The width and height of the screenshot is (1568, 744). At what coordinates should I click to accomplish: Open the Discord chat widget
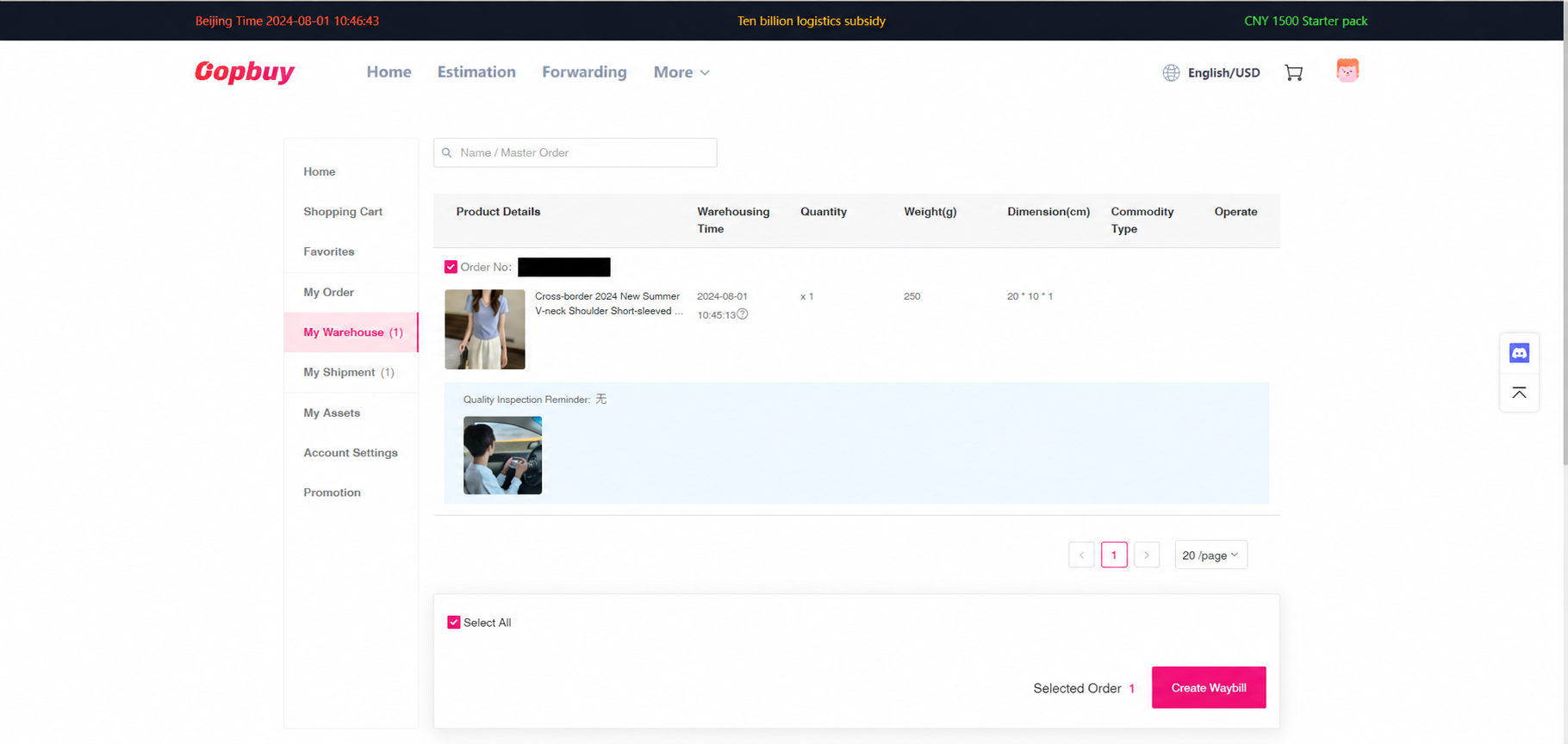coord(1519,353)
